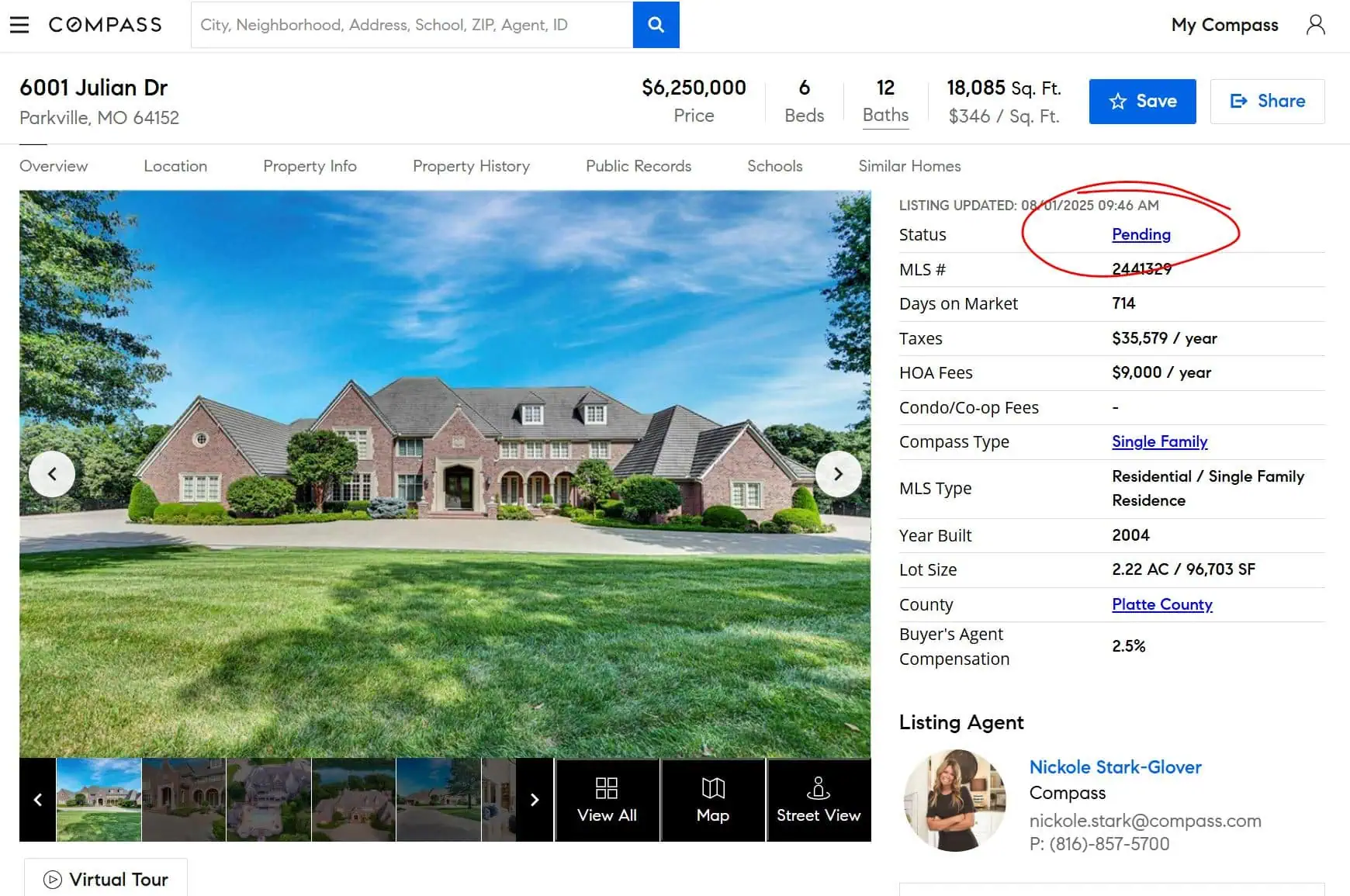Click the Pending status link

pos(1141,234)
